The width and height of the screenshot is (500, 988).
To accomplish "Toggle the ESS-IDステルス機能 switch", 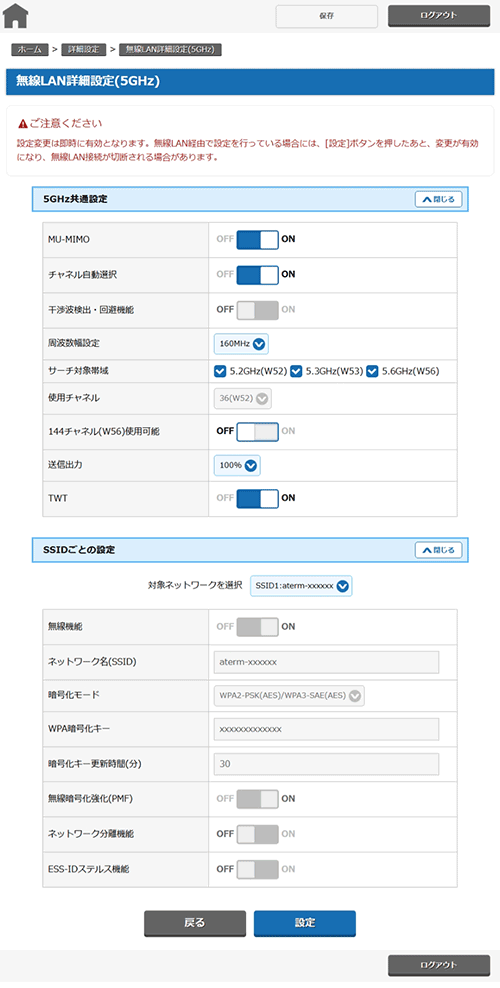I will [x=258, y=870].
